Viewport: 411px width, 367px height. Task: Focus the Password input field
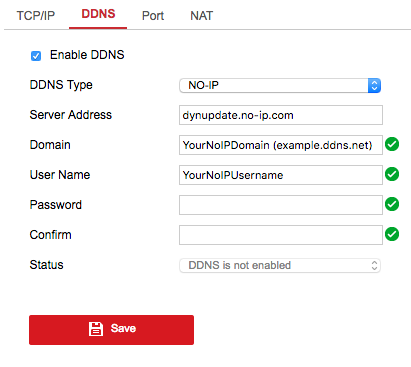coord(281,205)
